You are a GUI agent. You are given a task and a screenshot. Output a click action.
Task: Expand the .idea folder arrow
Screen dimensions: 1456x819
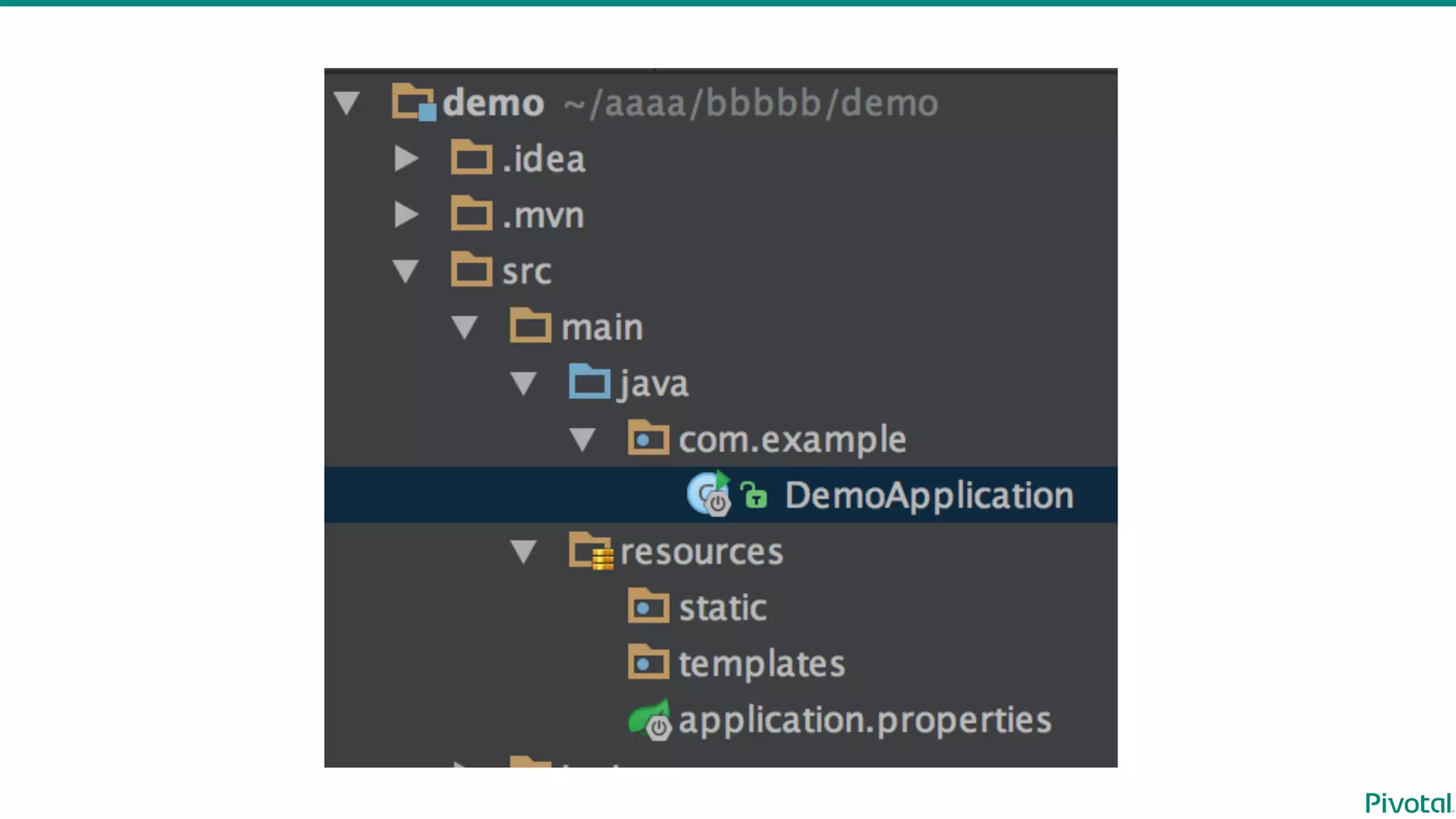406,159
